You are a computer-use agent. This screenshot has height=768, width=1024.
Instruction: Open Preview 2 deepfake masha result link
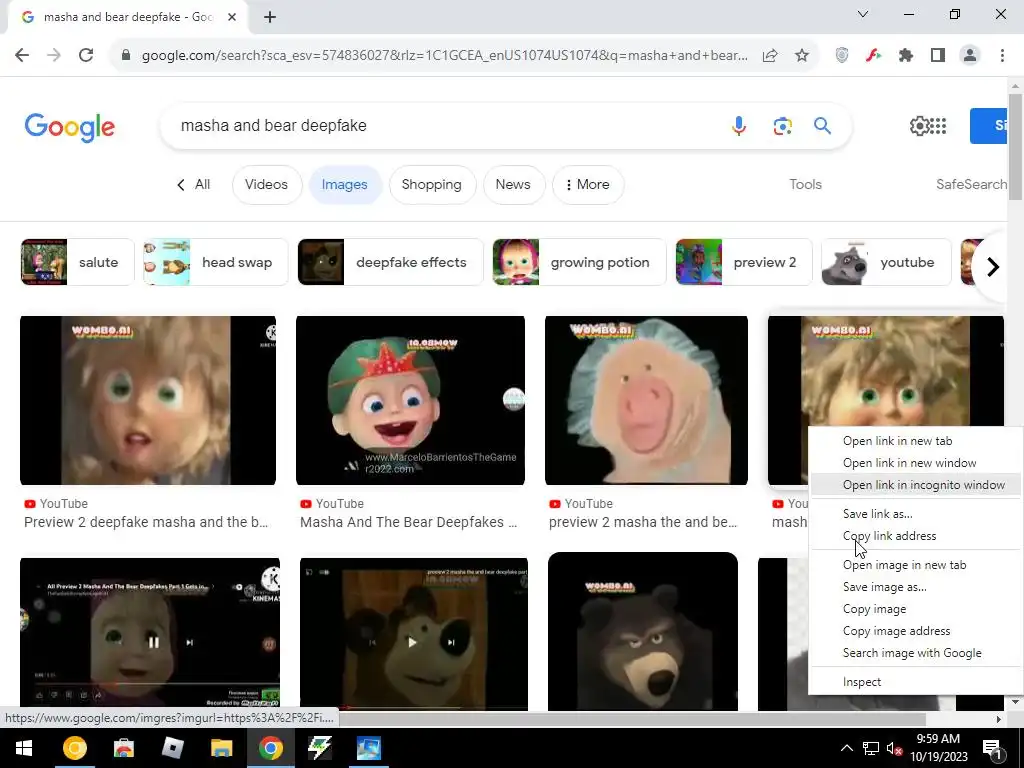[146, 522]
